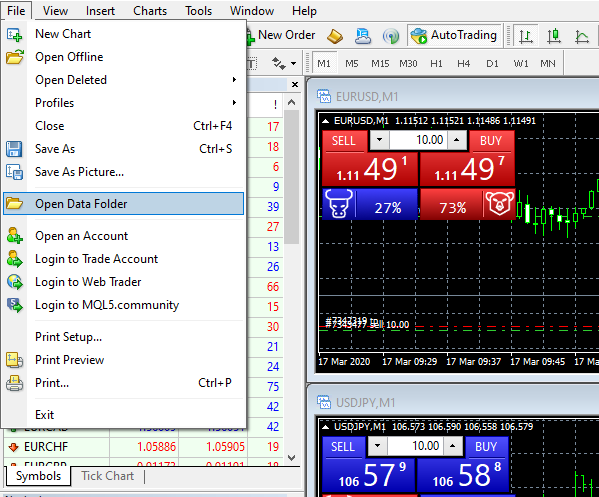Viewport: 599px width, 497px height.
Task: Click SELL on the USDJPY chart
Action: click(343, 447)
